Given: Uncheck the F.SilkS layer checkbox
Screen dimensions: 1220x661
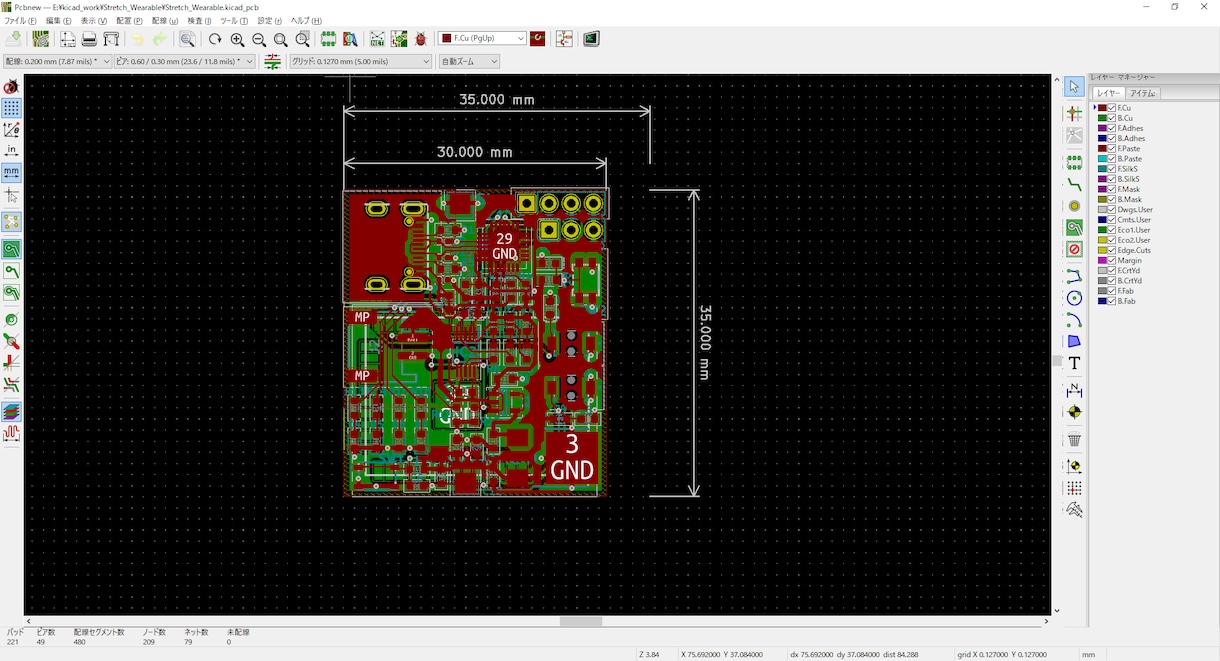Looking at the screenshot, I should pos(1112,169).
